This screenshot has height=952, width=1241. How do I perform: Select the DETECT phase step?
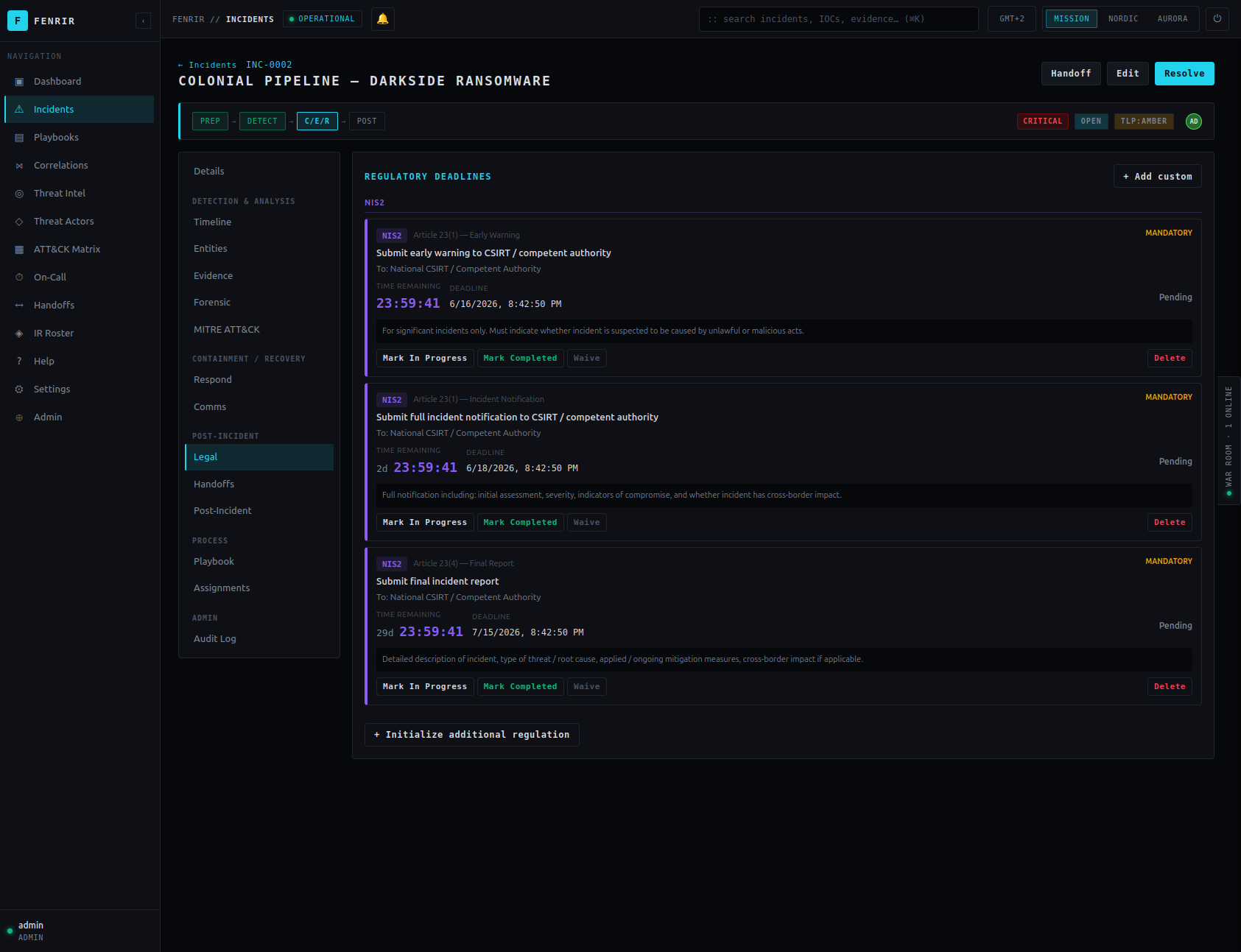(262, 121)
